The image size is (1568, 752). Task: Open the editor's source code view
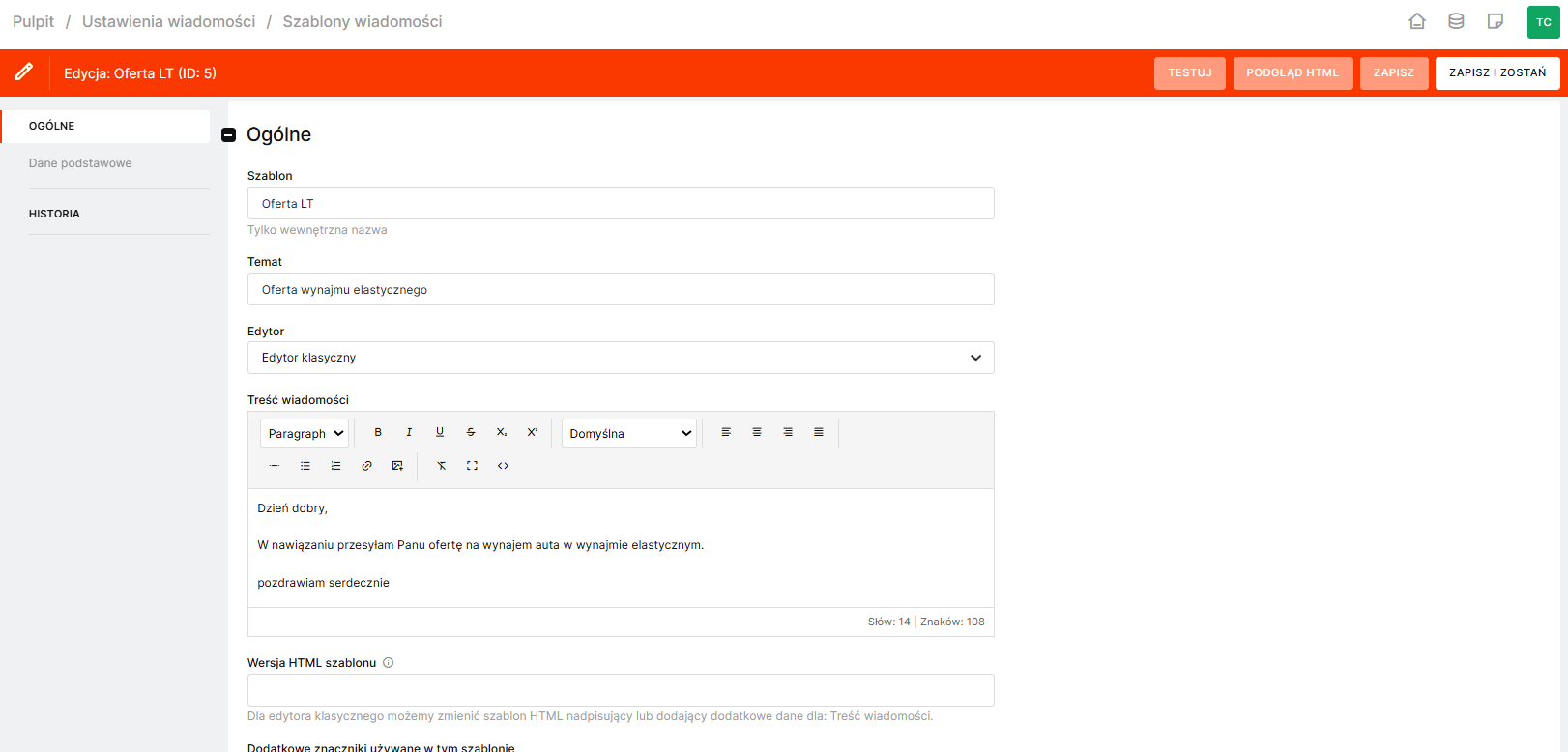[x=503, y=466]
